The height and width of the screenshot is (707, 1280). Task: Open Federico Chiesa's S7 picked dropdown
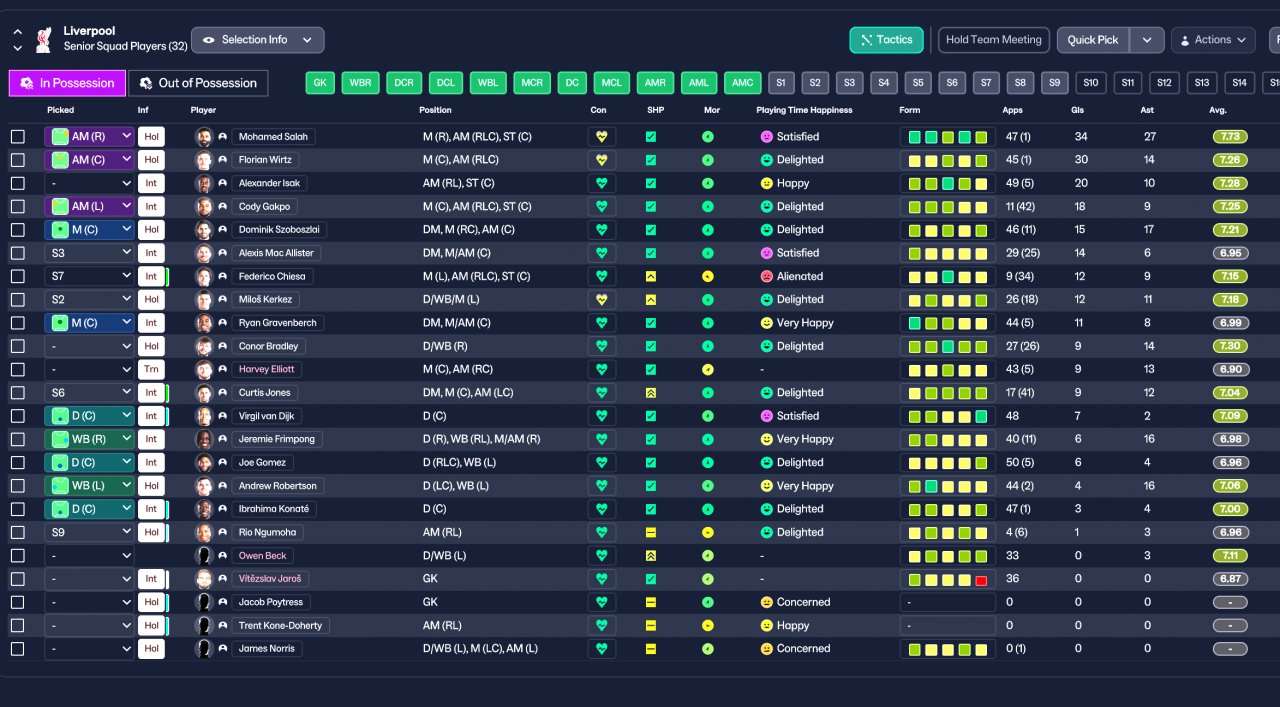[x=89, y=276]
